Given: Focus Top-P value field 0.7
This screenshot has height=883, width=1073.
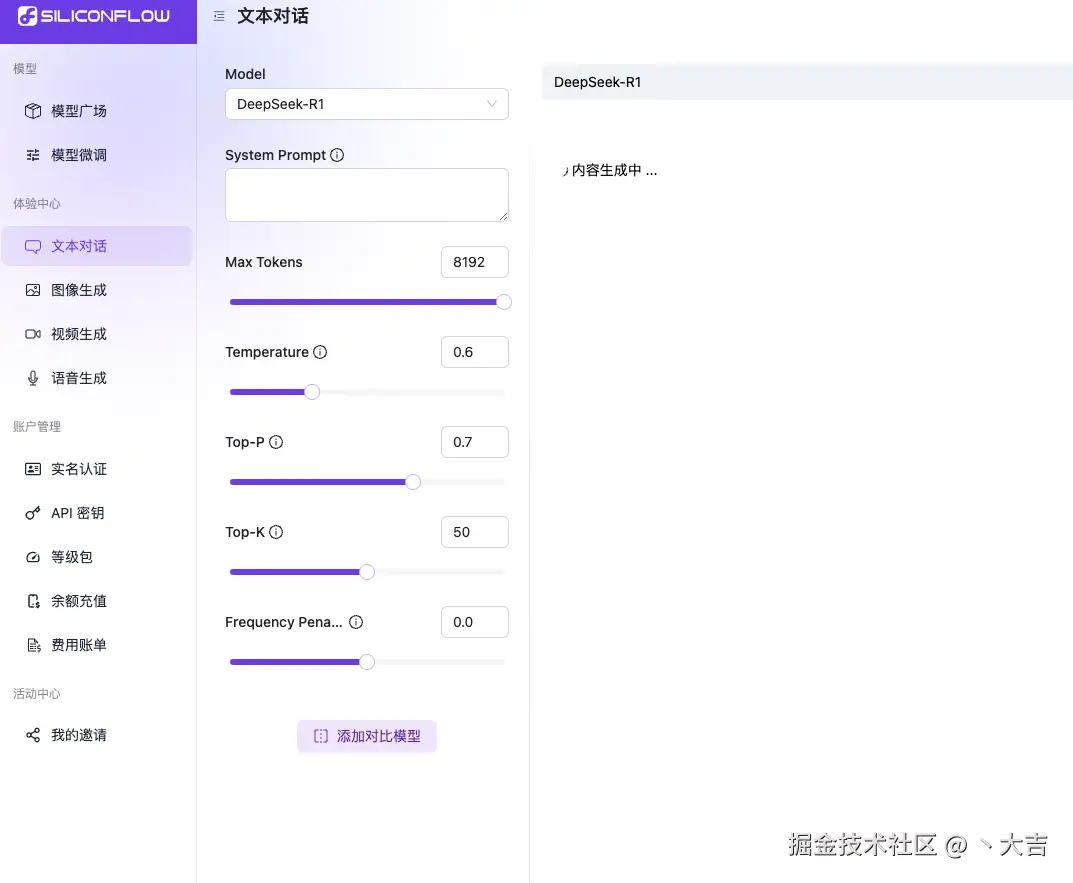Looking at the screenshot, I should pyautogui.click(x=475, y=442).
